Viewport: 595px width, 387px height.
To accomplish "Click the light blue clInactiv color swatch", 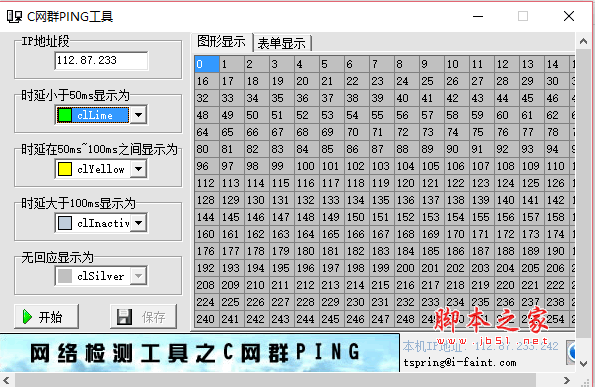I will 65,223.
